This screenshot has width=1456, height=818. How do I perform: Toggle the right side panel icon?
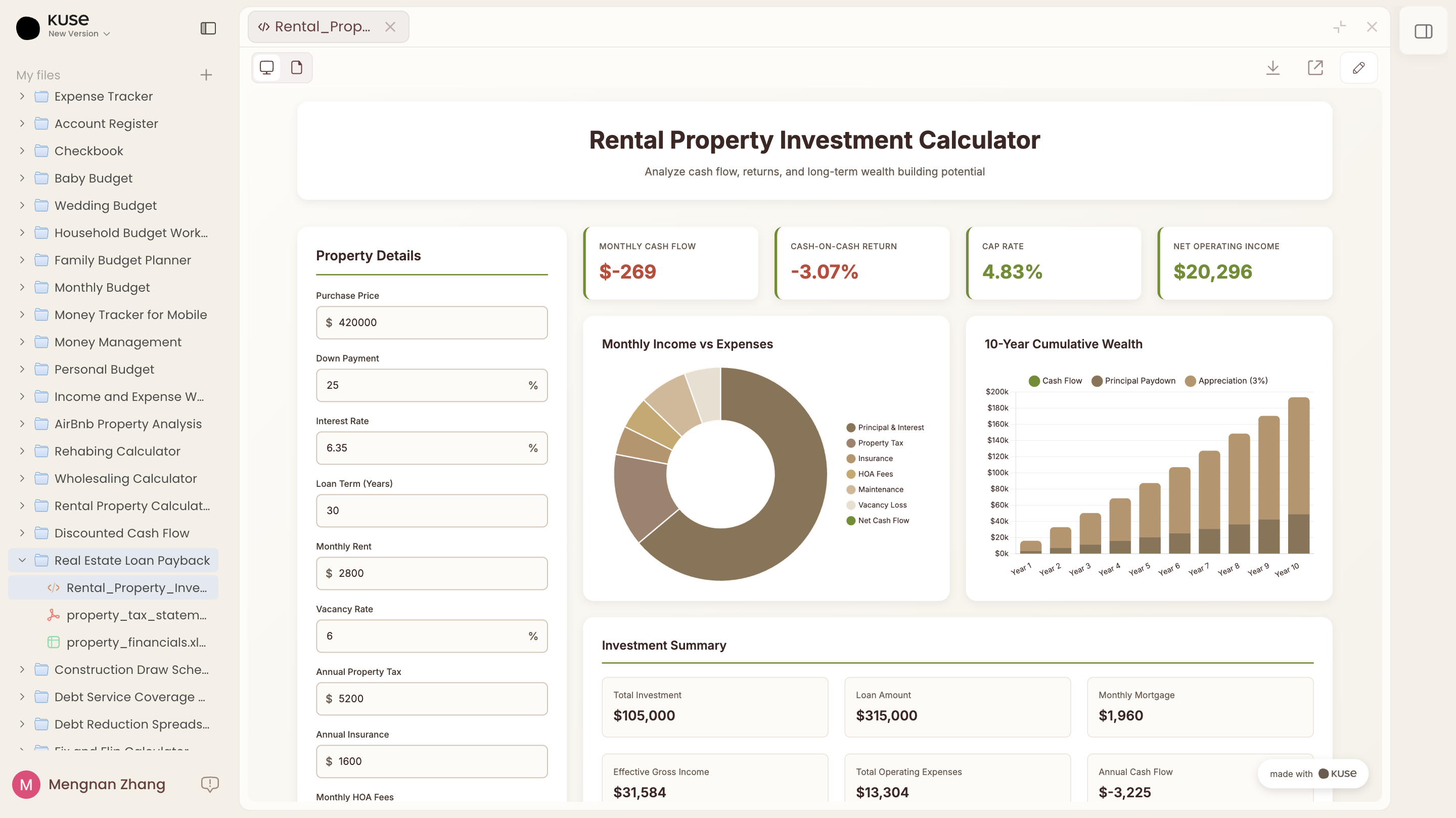coord(1423,31)
